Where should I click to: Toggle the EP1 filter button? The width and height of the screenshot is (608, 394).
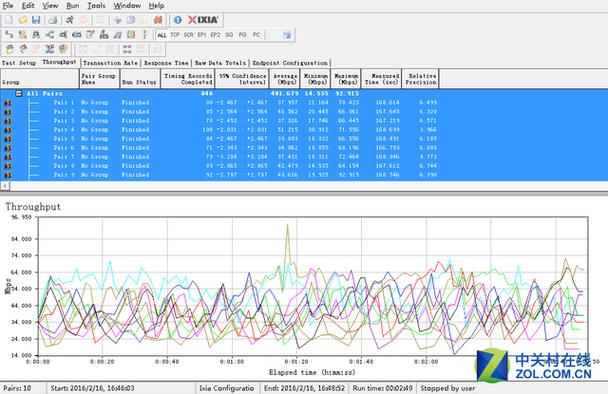tap(202, 35)
